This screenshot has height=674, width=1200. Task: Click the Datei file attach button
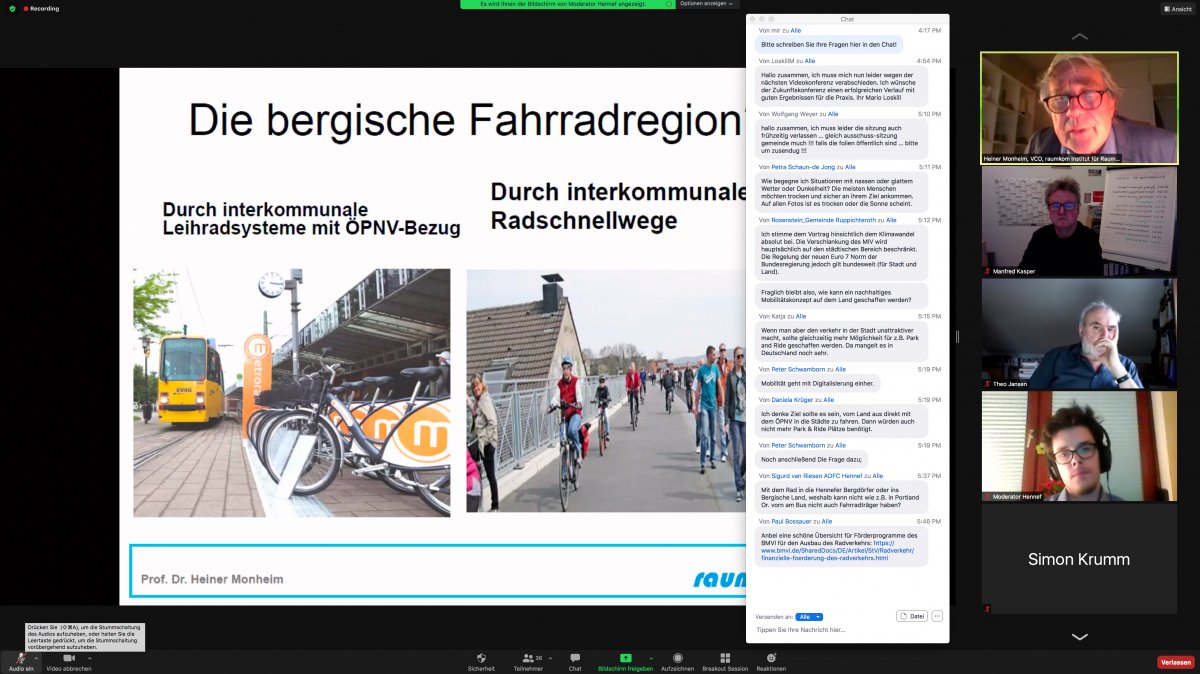(911, 616)
